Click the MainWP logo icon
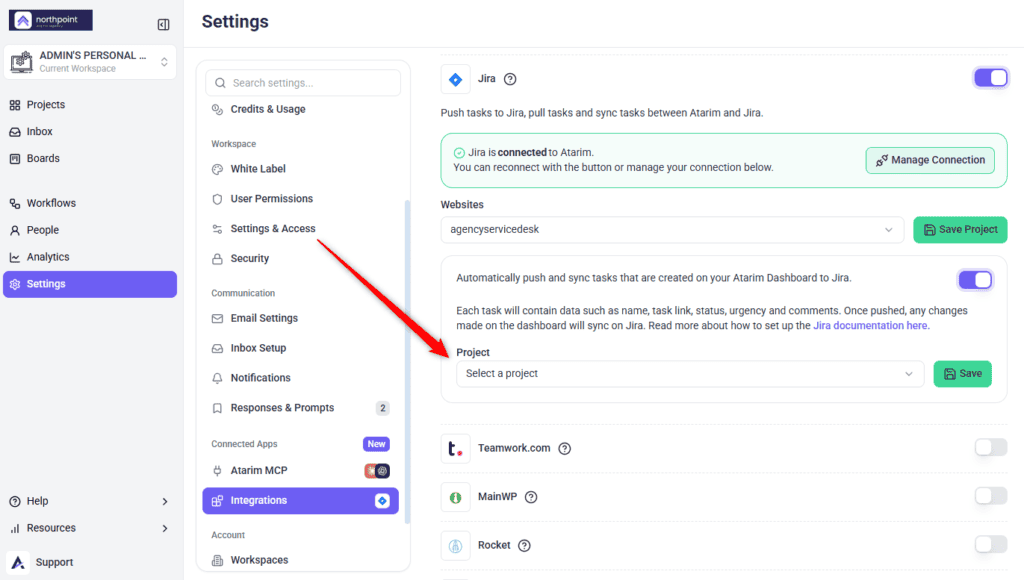 [x=455, y=497]
